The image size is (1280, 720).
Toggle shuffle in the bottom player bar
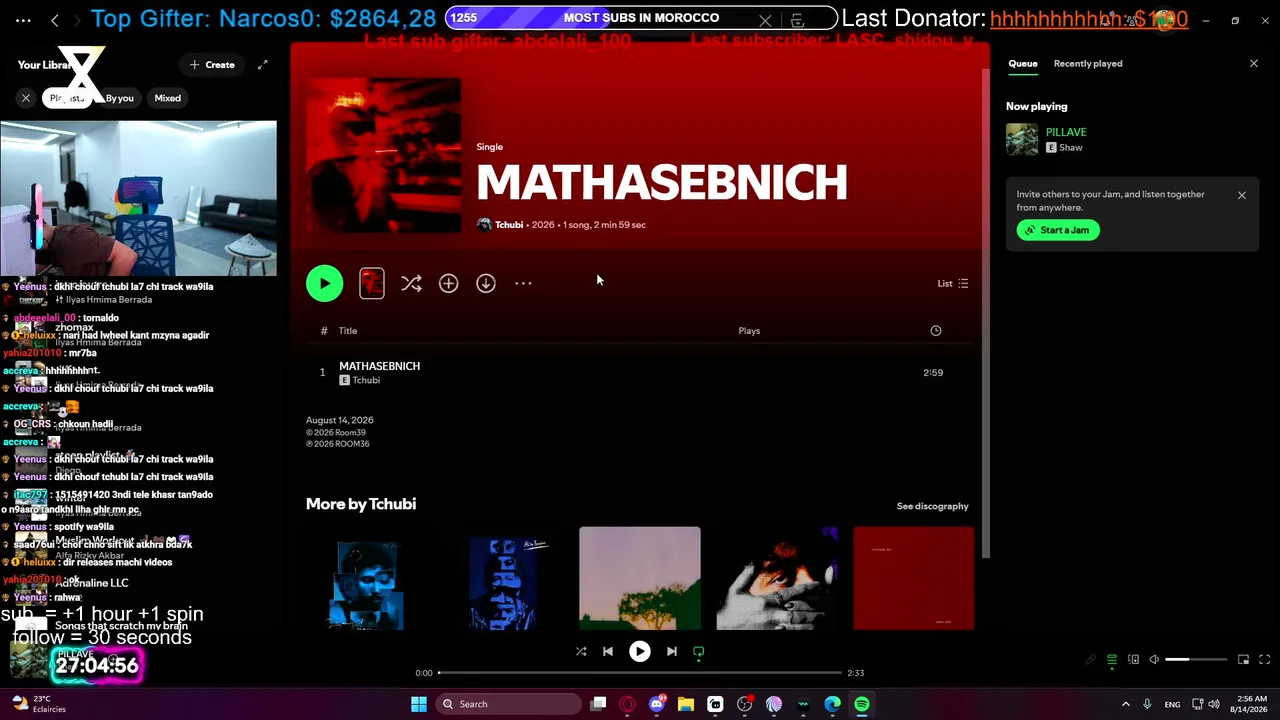[x=581, y=651]
